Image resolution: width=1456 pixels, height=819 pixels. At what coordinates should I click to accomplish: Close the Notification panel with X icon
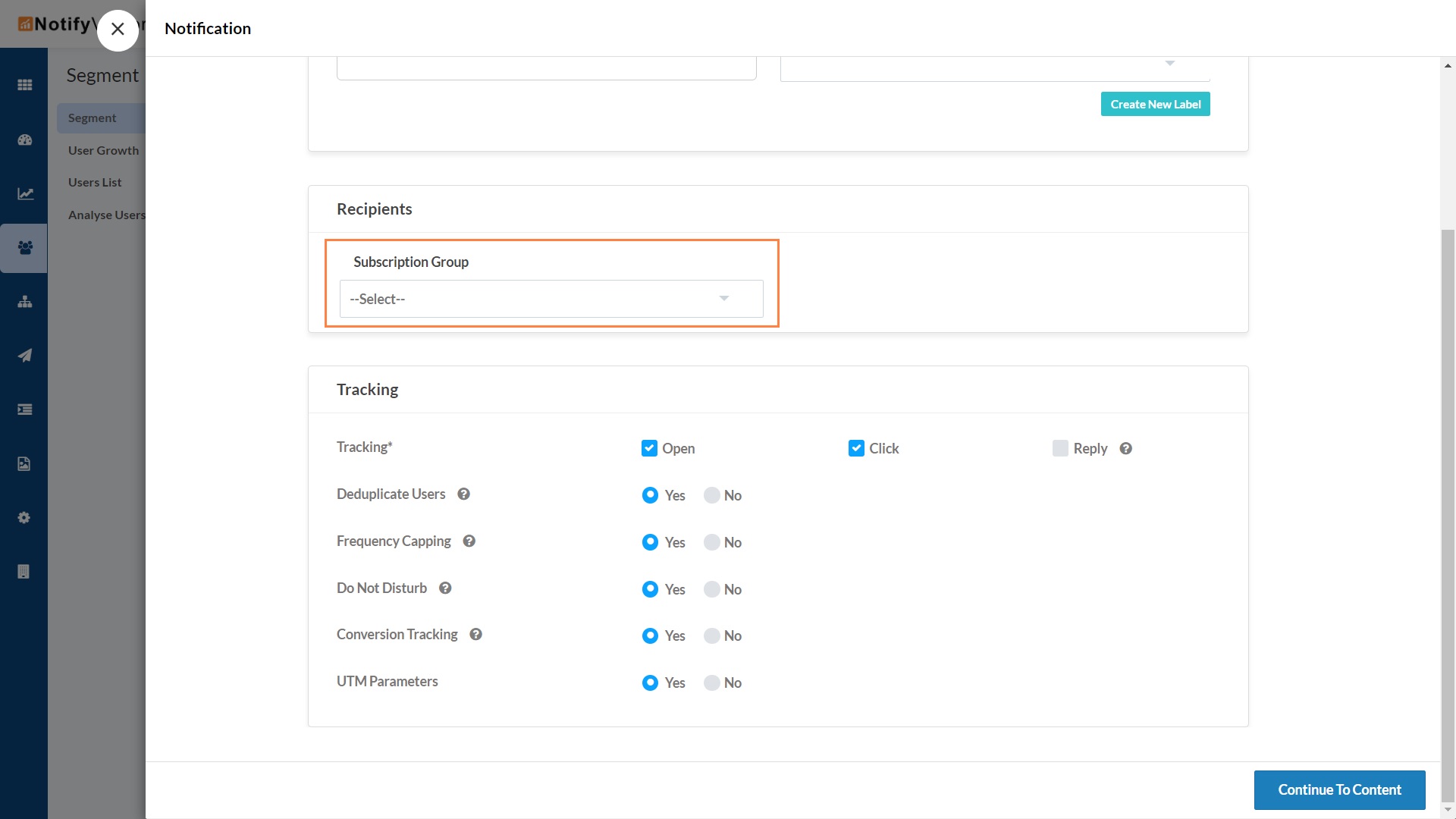pyautogui.click(x=118, y=30)
